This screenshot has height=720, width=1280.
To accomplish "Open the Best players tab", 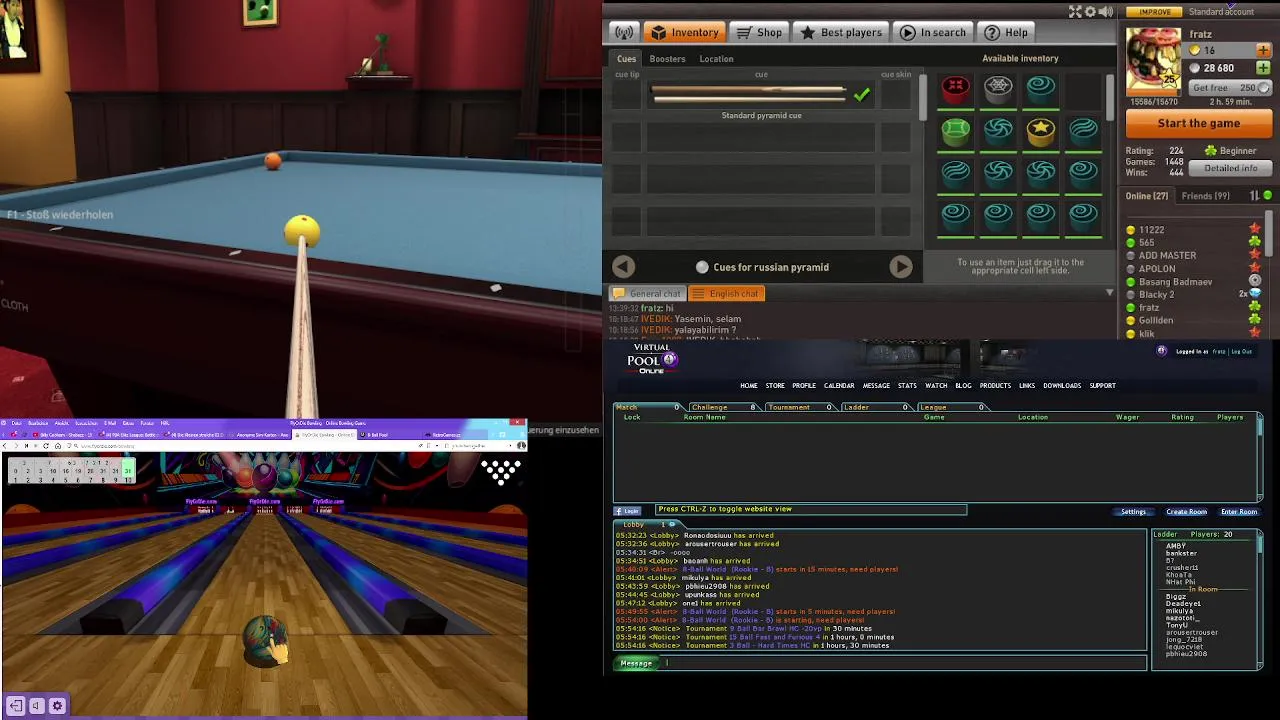I will [x=841, y=33].
